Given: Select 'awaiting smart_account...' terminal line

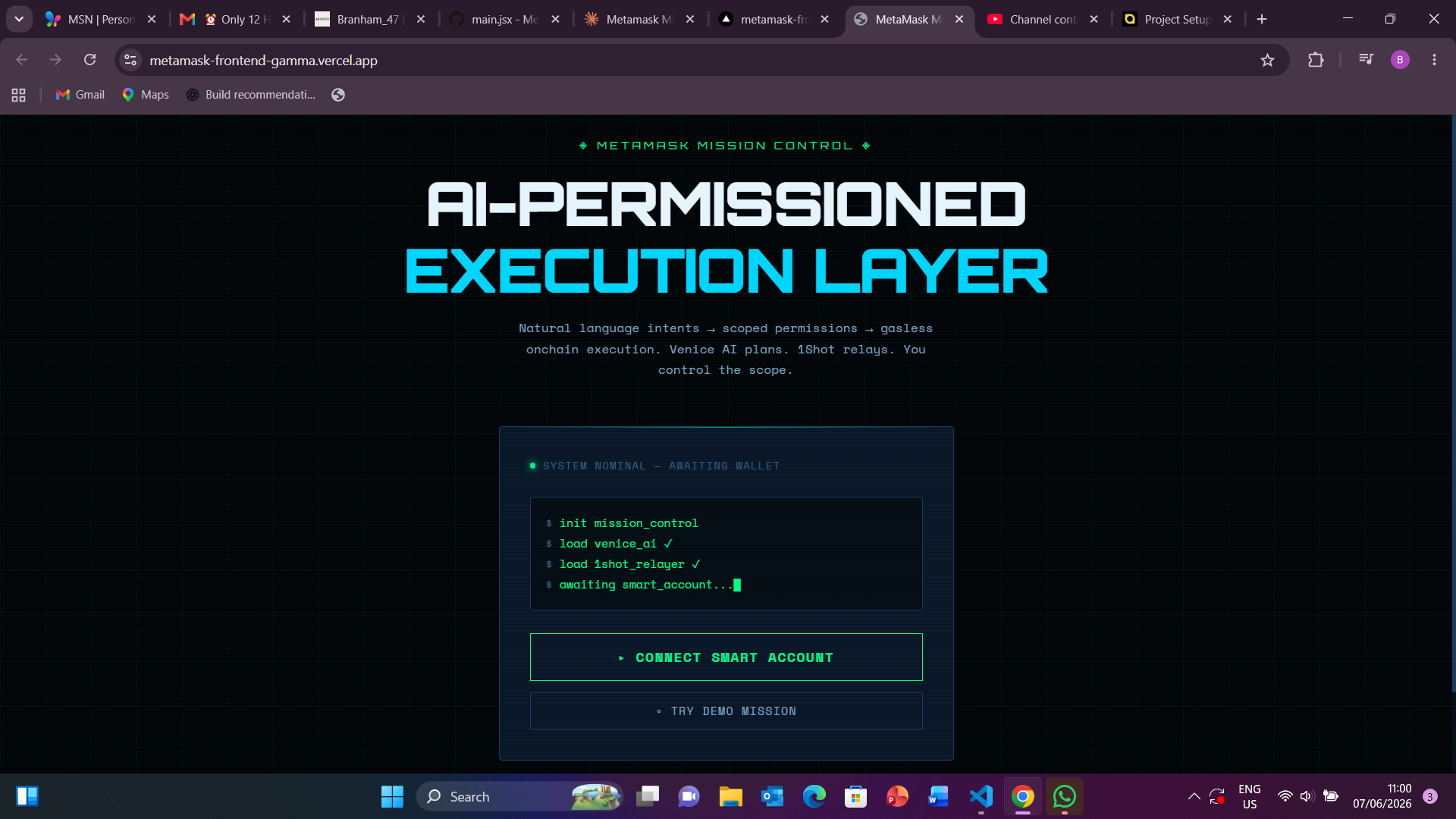Looking at the screenshot, I should [646, 585].
